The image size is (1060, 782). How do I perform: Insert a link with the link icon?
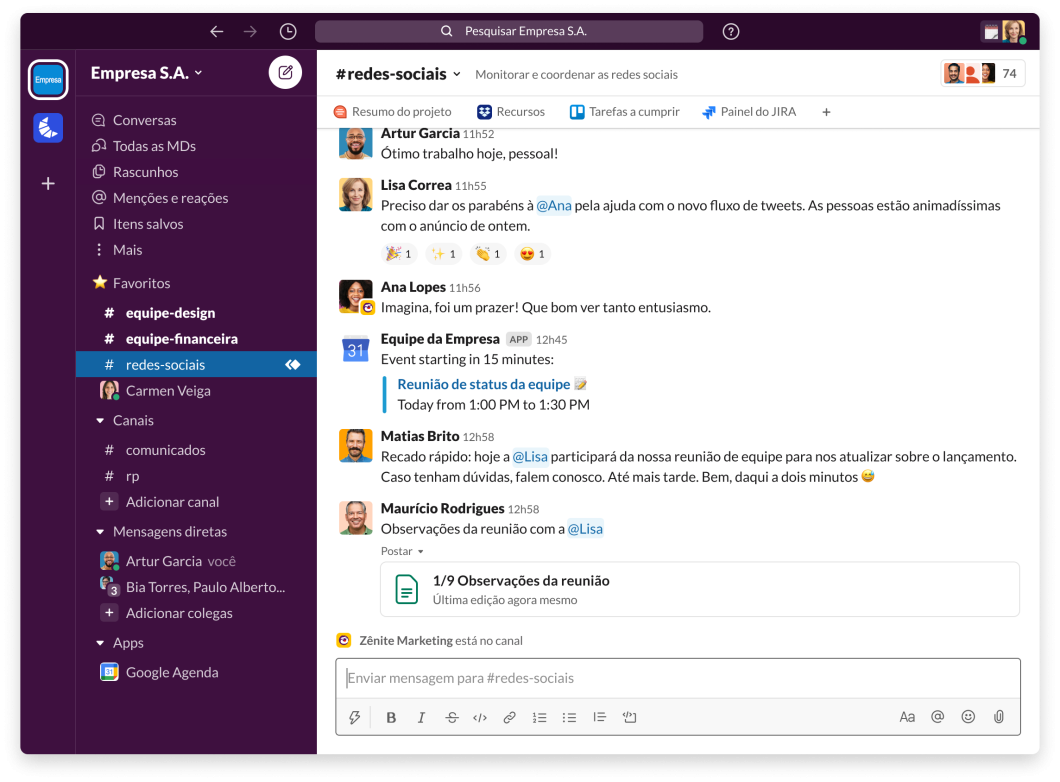(510, 717)
